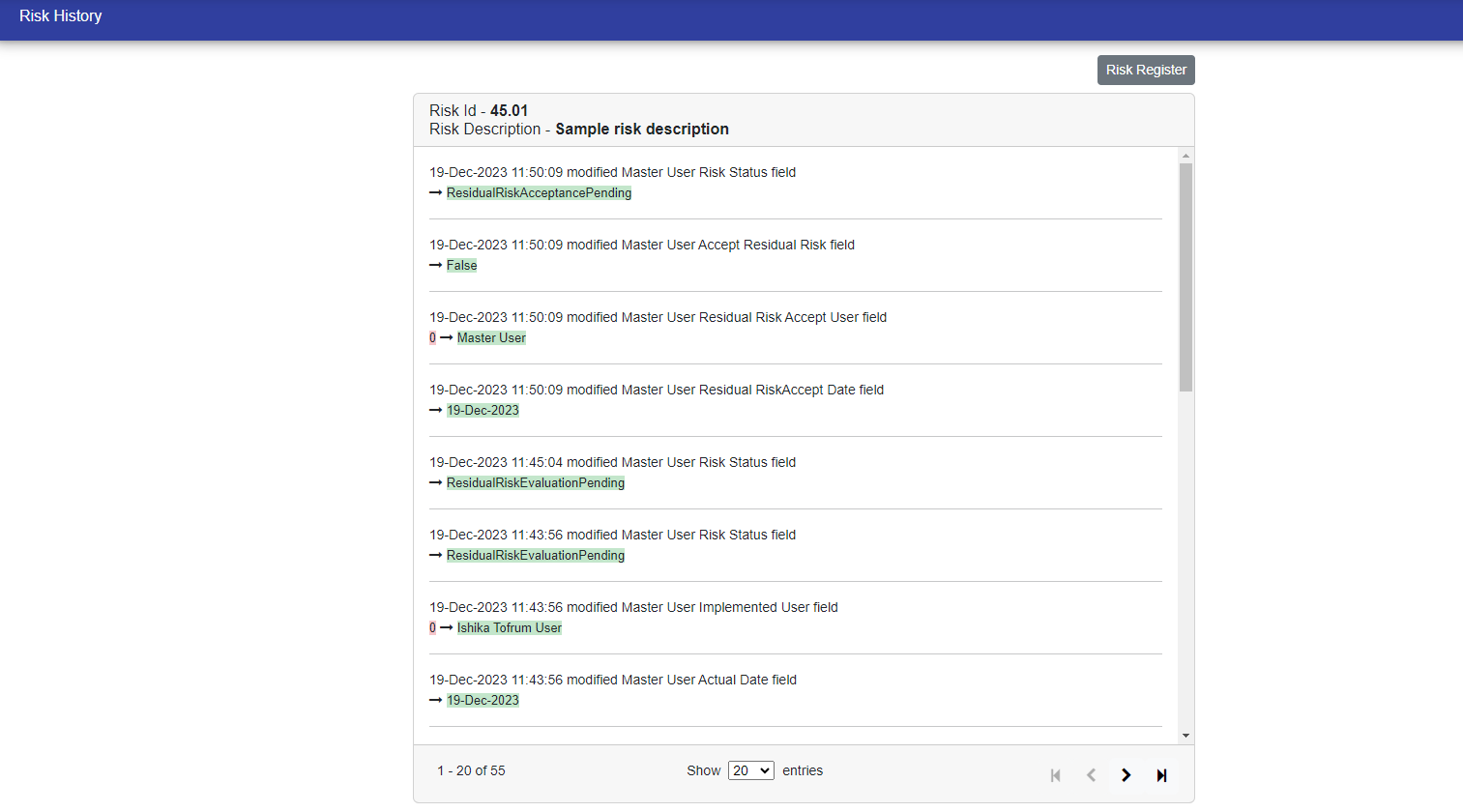1463x812 pixels.
Task: Click the highlighted Master User new value
Action: pyautogui.click(x=491, y=338)
